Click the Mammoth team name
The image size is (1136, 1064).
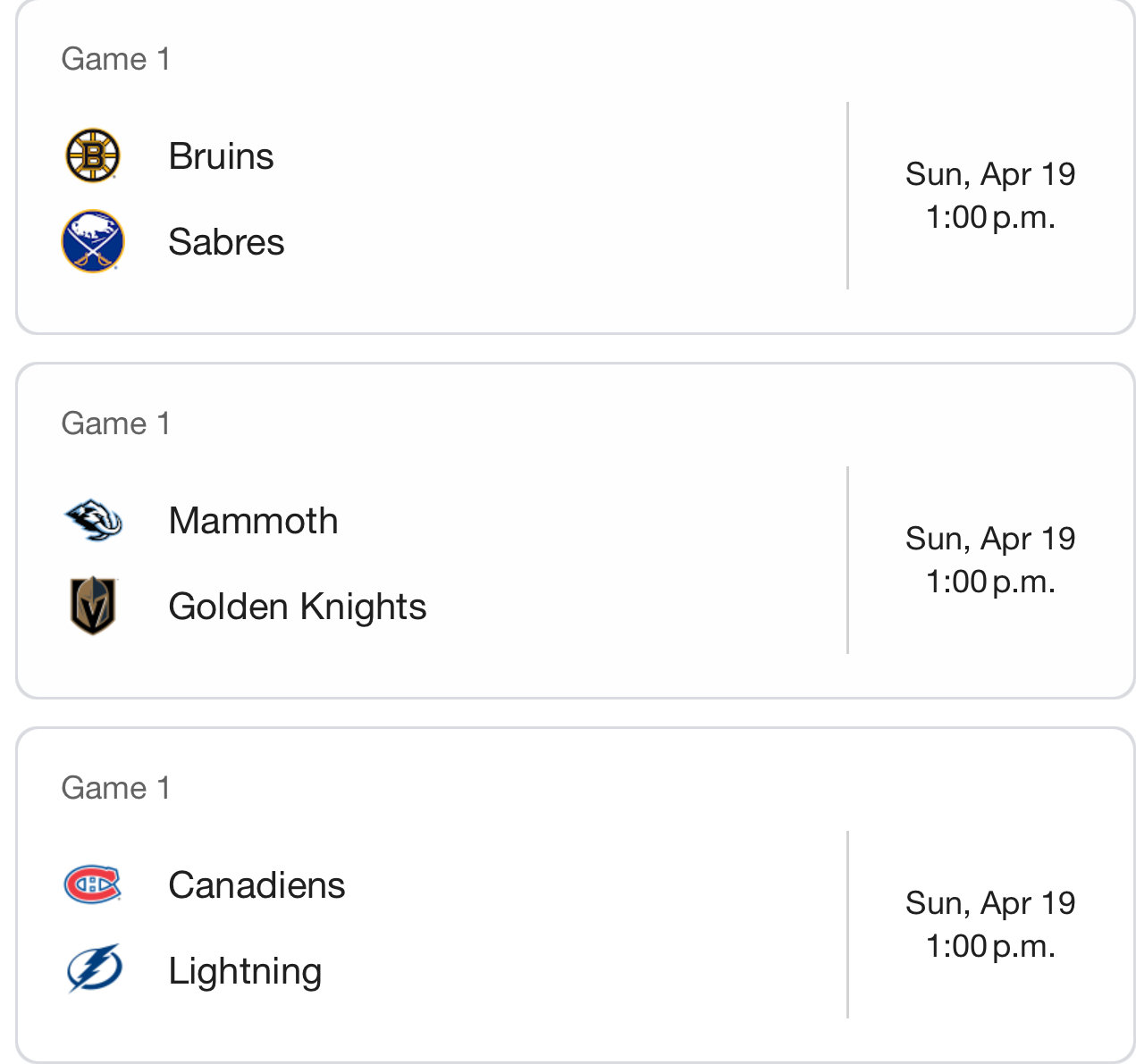click(x=253, y=521)
